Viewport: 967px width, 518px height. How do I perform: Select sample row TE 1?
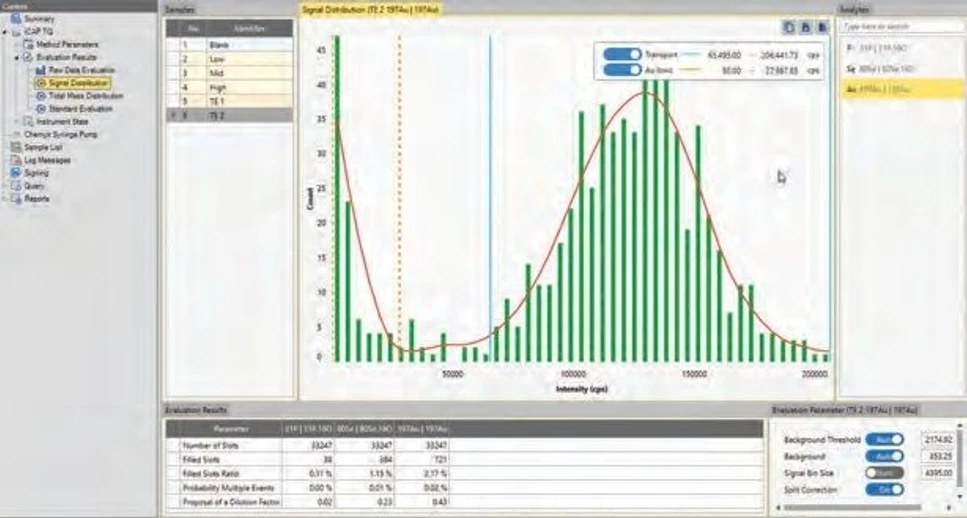click(229, 101)
